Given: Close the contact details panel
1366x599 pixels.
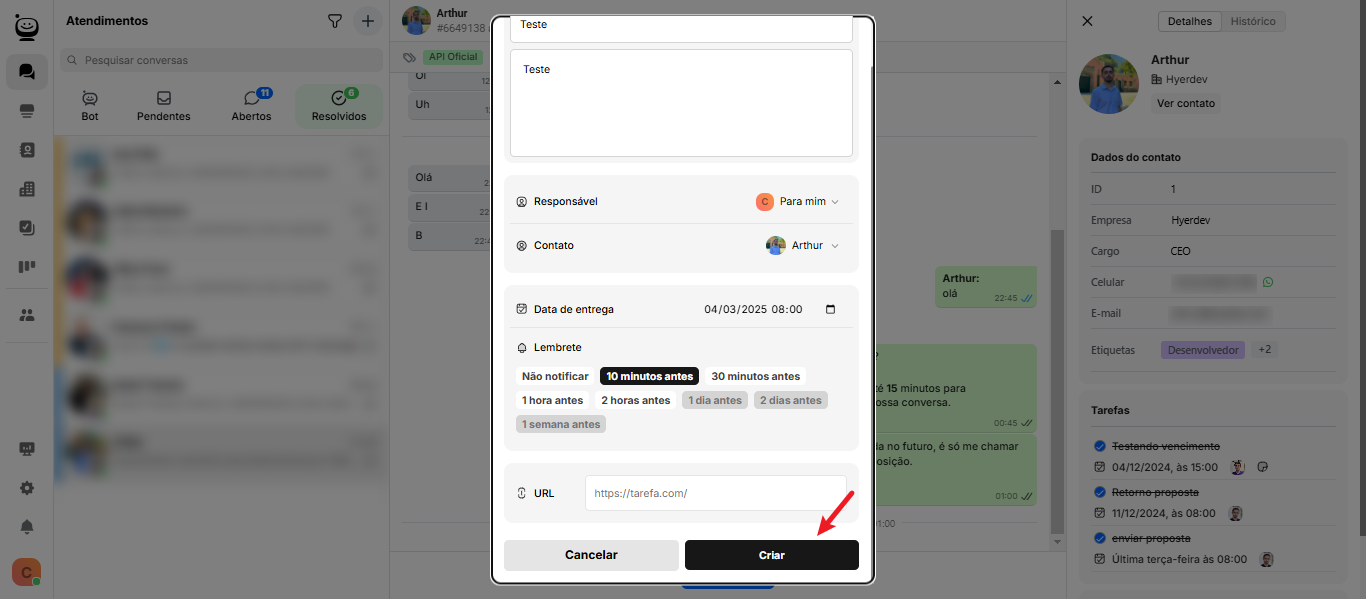Looking at the screenshot, I should [1088, 21].
